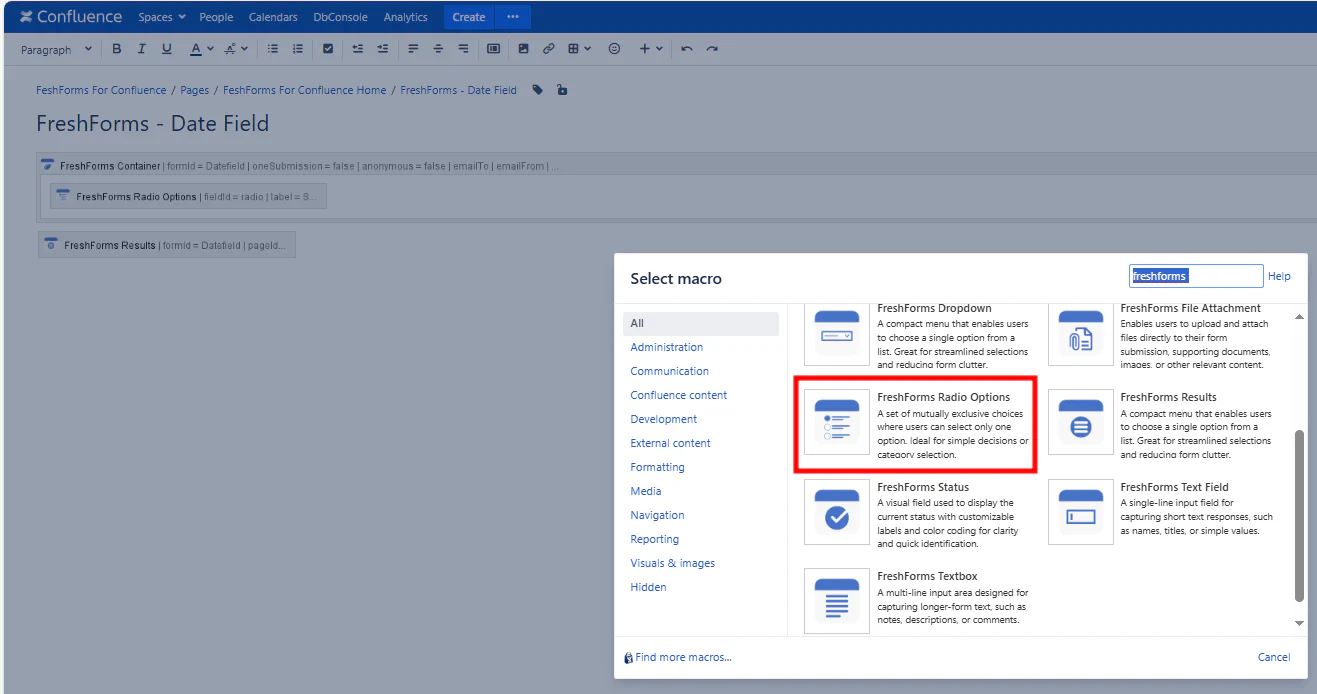
Task: Toggle bold formatting in the toolbar
Action: point(116,49)
